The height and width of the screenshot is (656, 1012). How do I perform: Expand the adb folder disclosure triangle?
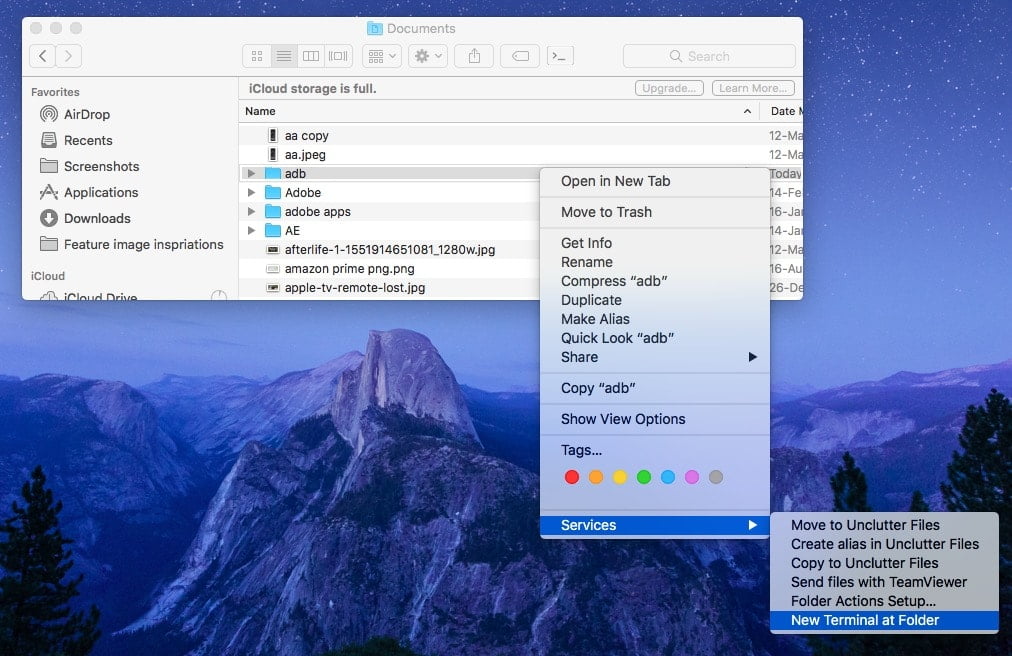(250, 173)
